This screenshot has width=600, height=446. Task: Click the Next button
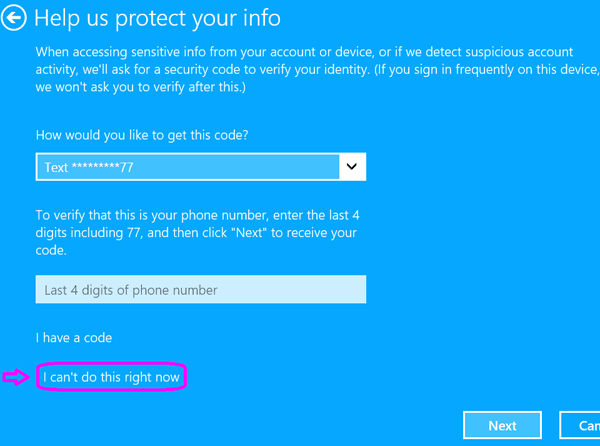pyautogui.click(x=502, y=425)
